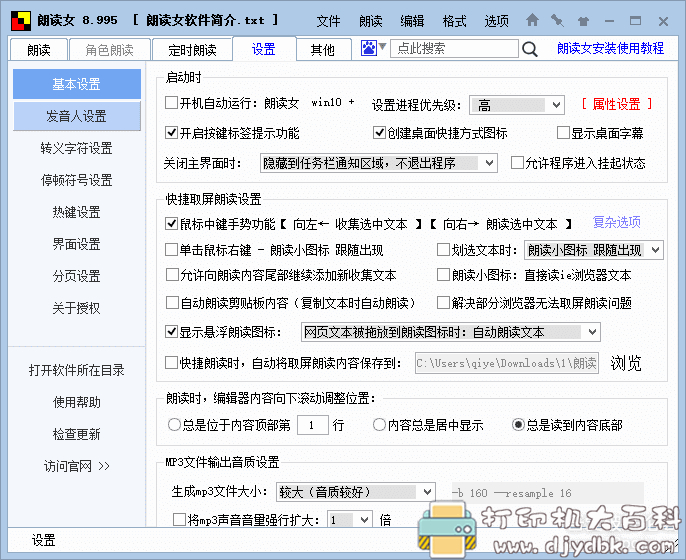Click 打开软件所在目录
This screenshot has height=560, width=686.
pos(77,370)
